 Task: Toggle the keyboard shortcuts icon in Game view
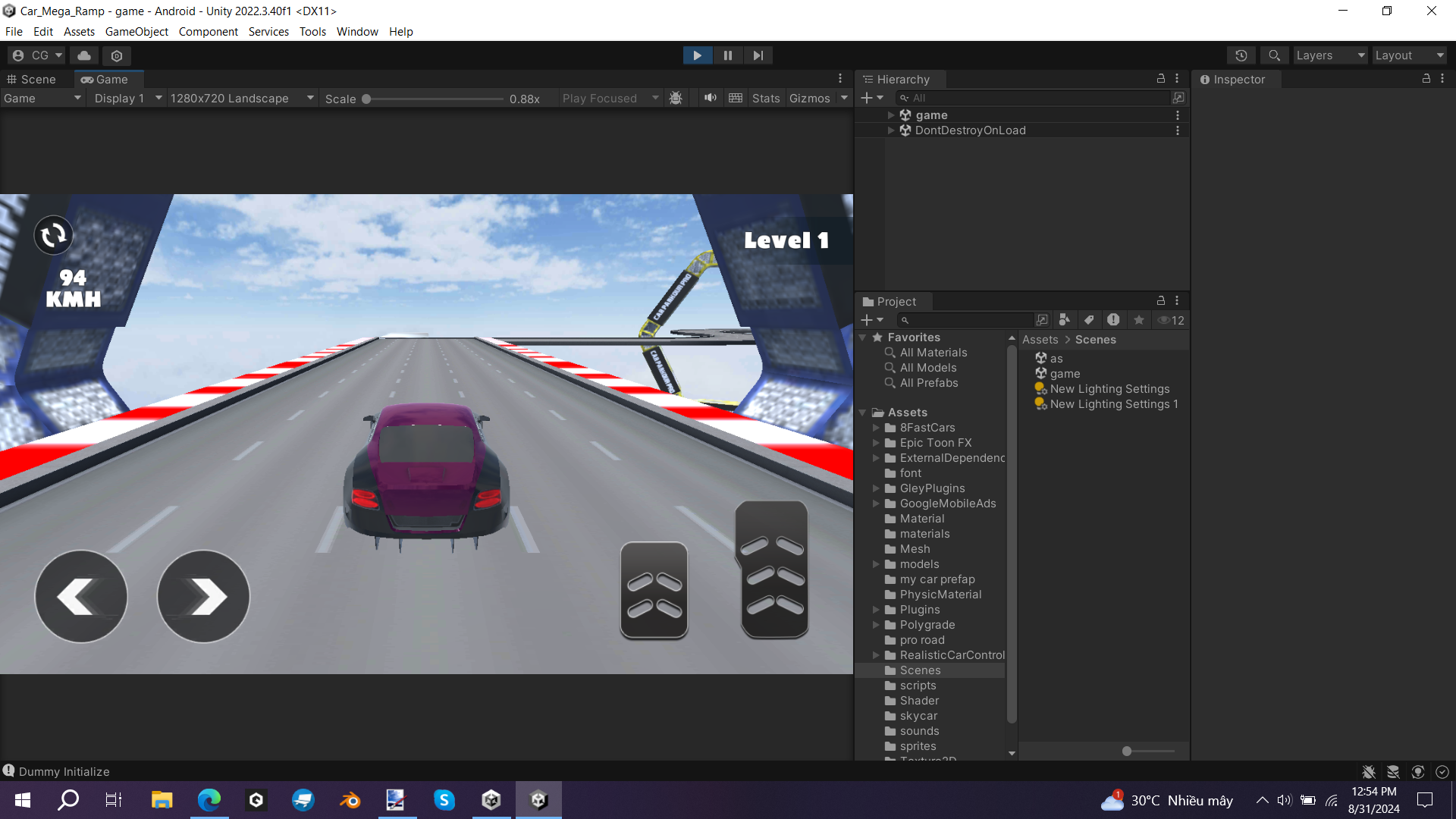736,99
